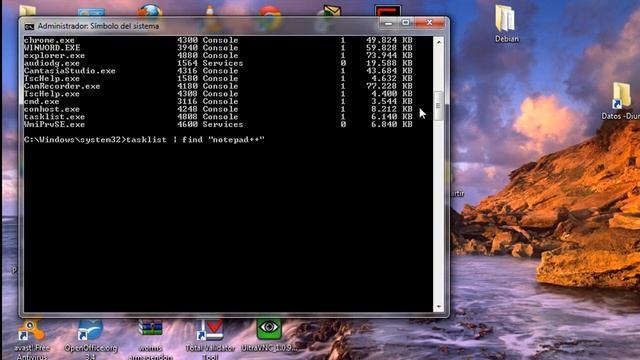Screen dimensions: 640x360
Task: Click the 'C:\Windows\system32>' prompt text
Action: 75,140
